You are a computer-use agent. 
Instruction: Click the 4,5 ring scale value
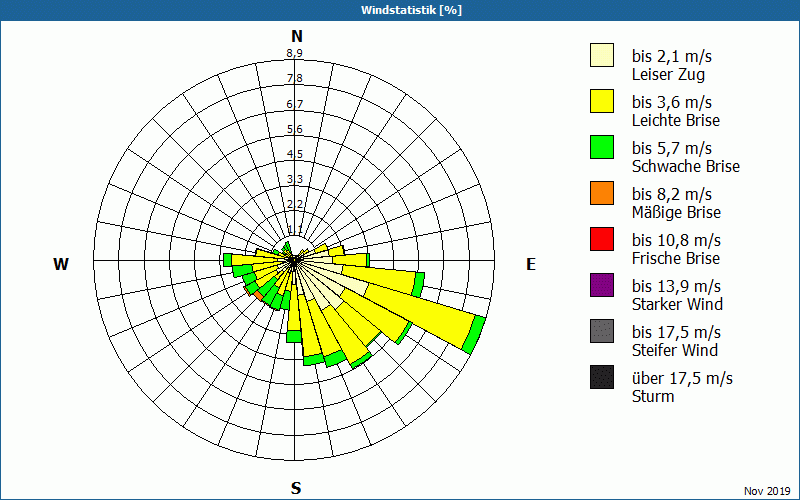pyautogui.click(x=294, y=154)
